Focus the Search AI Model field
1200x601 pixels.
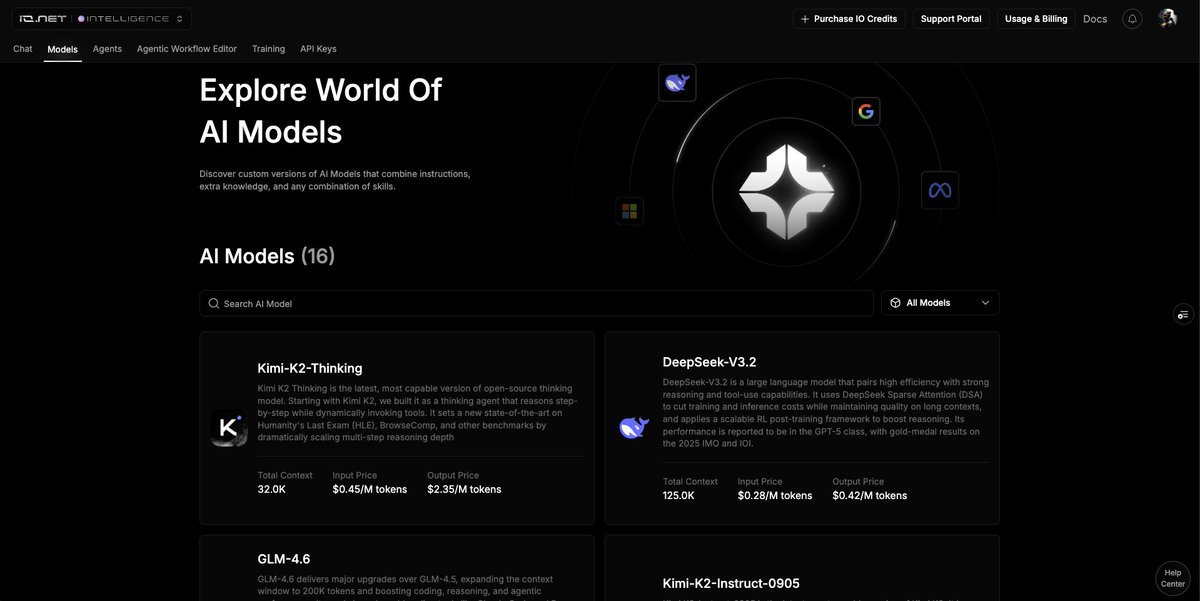[x=537, y=303]
